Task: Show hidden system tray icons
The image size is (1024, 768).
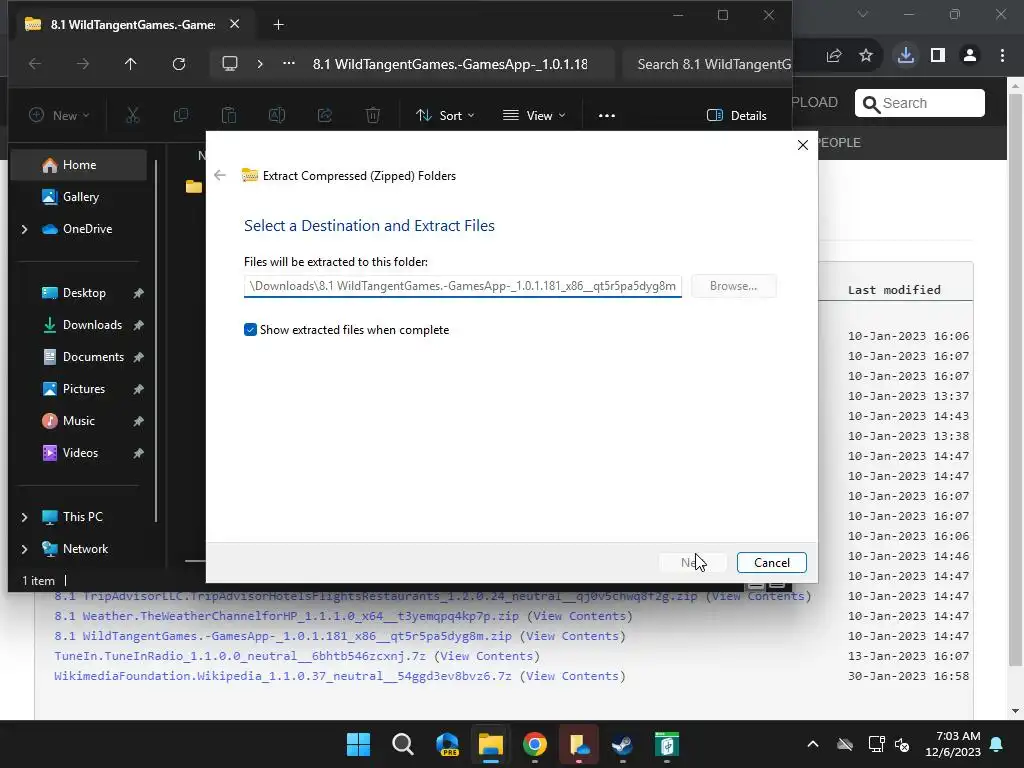Action: pos(812,744)
